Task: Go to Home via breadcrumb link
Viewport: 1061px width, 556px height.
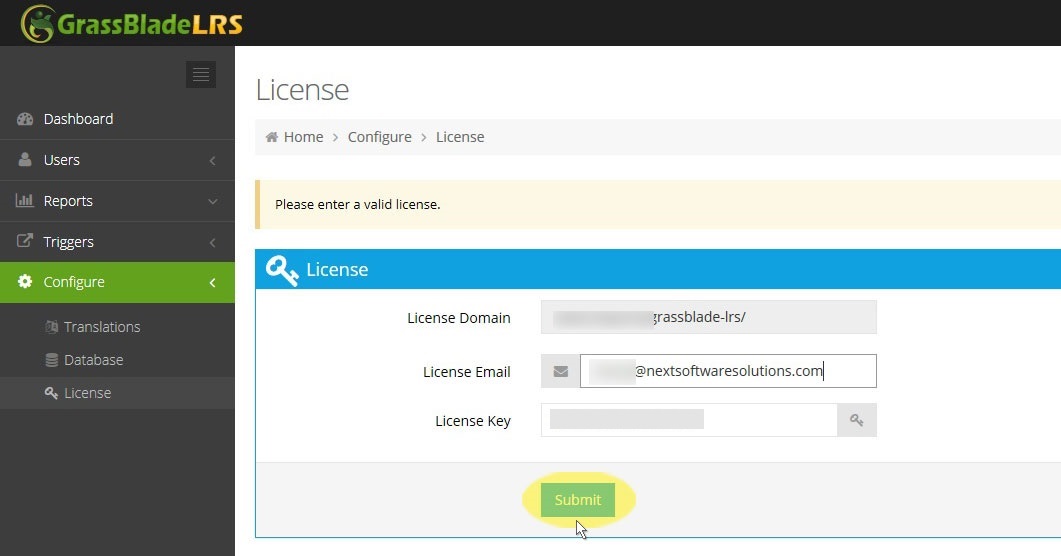Action: (303, 137)
